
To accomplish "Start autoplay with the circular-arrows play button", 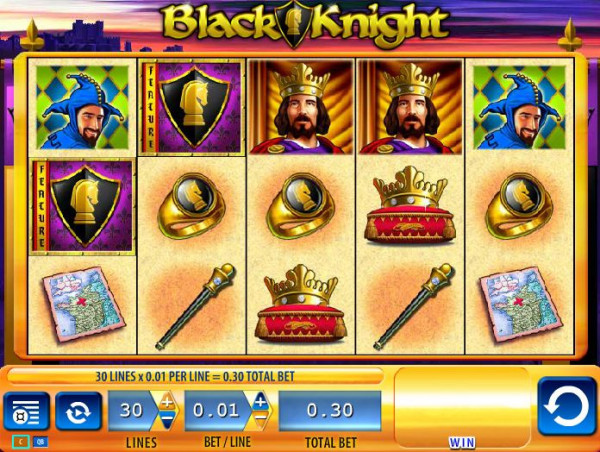I will 78,411.
